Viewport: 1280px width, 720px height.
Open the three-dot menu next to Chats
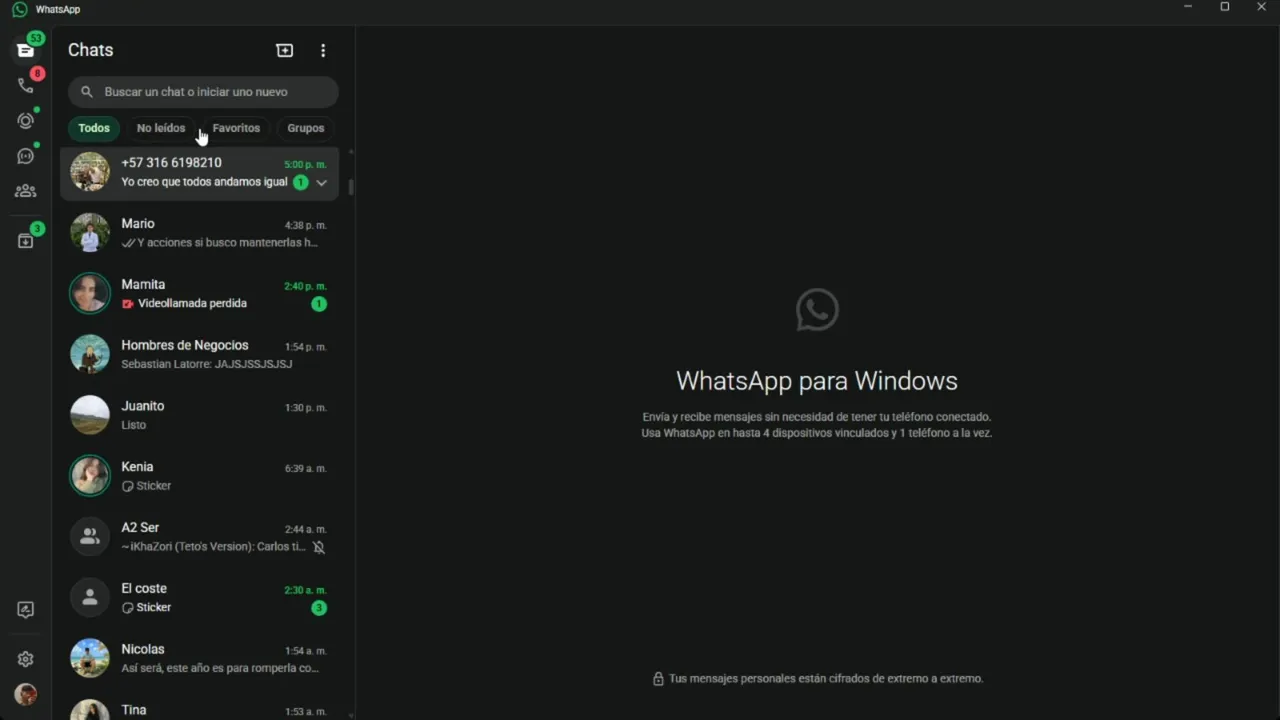click(x=322, y=50)
